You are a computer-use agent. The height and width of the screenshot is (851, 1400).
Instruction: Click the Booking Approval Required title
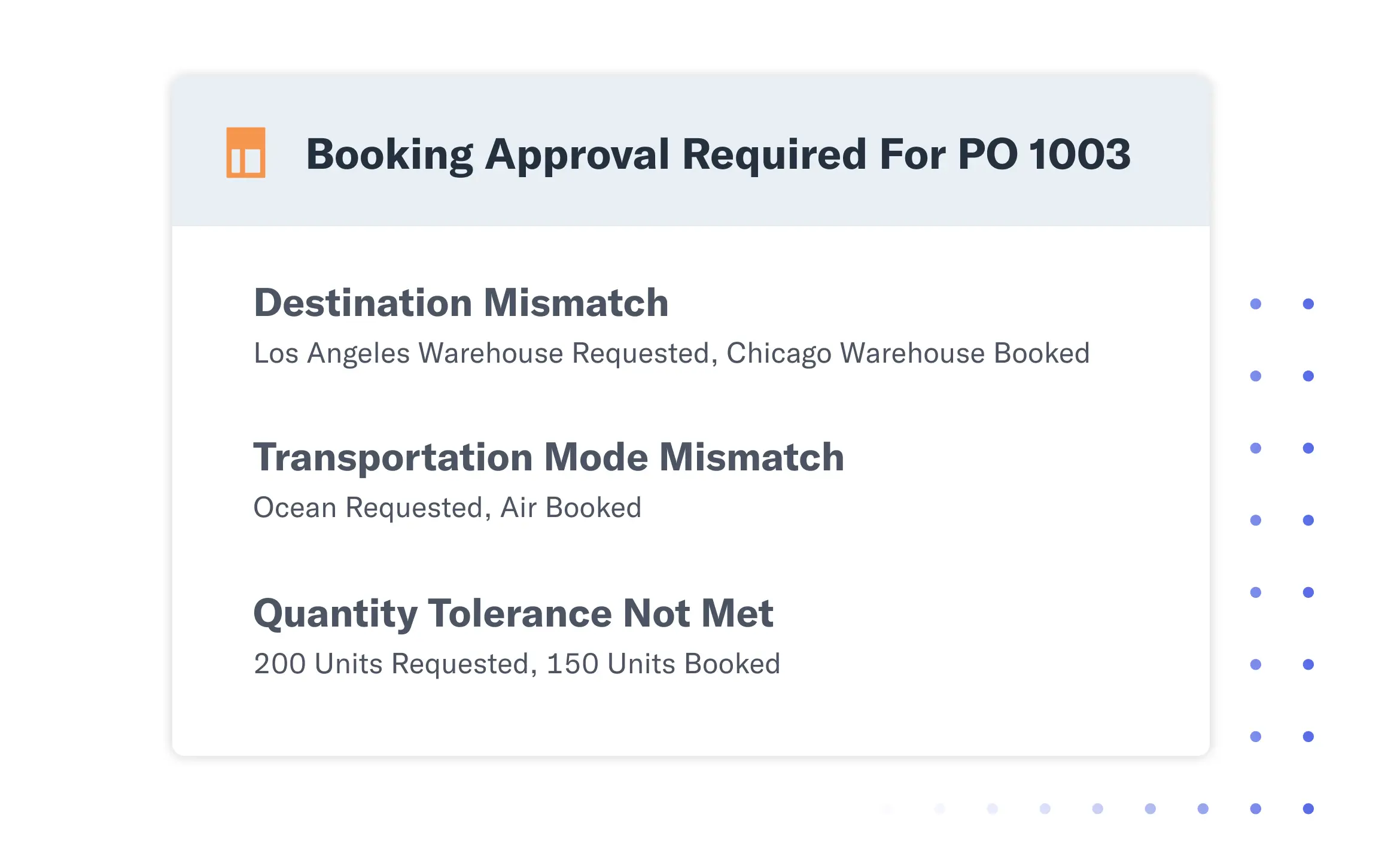[x=718, y=154]
